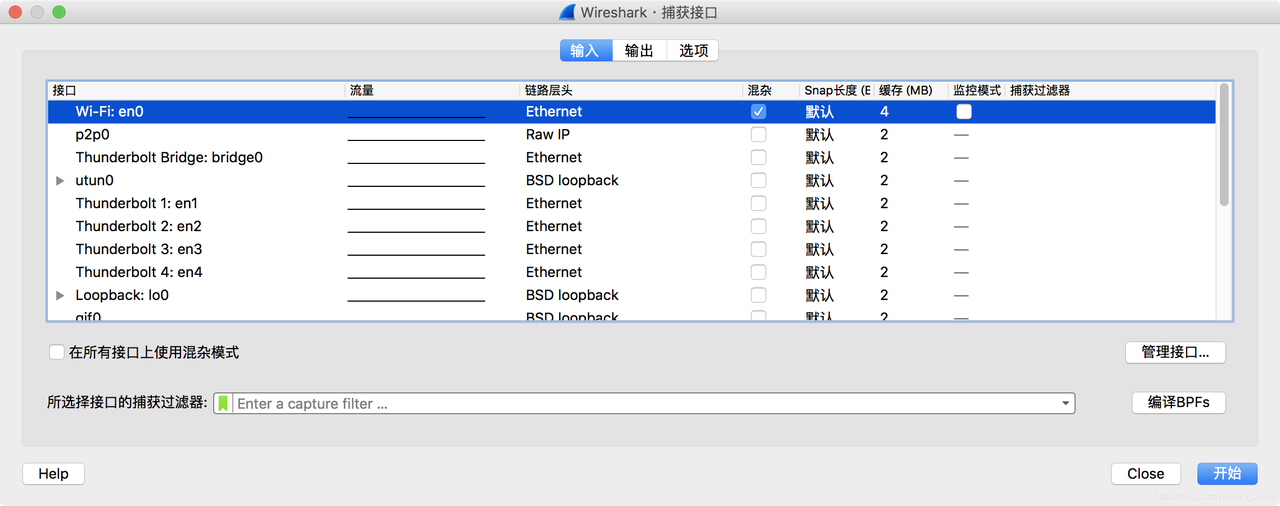
Task: Check promiscuous box for Thunderbolt 2: en2
Action: pos(759,227)
